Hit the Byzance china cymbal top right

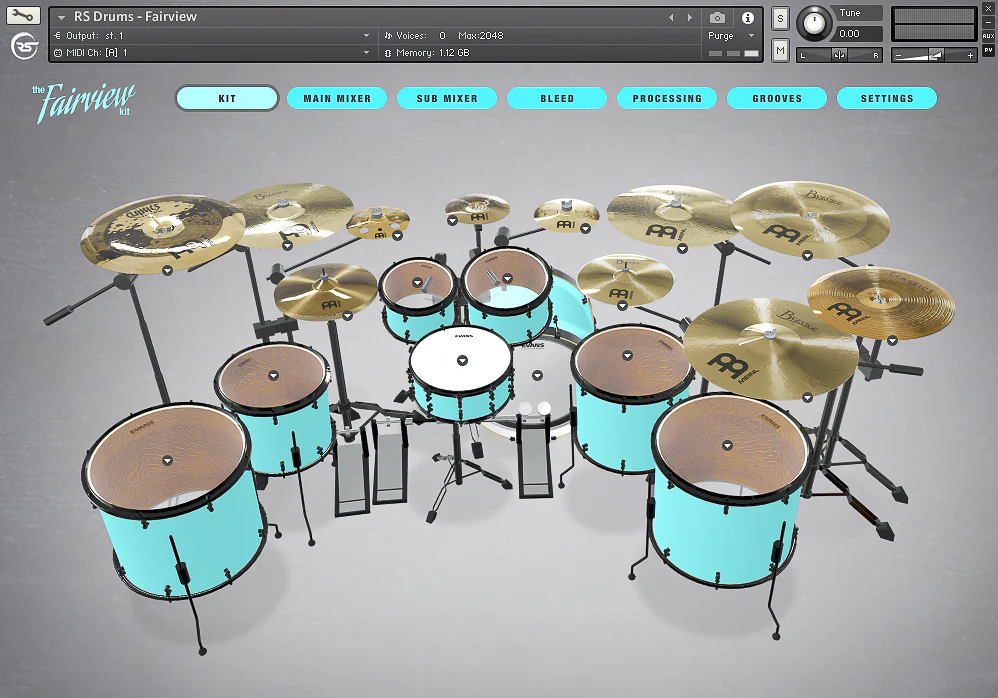(810, 218)
